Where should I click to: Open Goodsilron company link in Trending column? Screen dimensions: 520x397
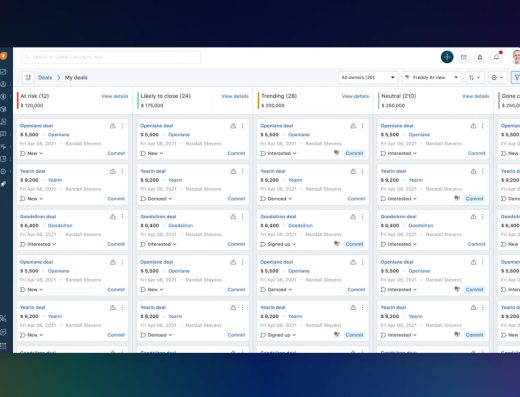coord(300,226)
